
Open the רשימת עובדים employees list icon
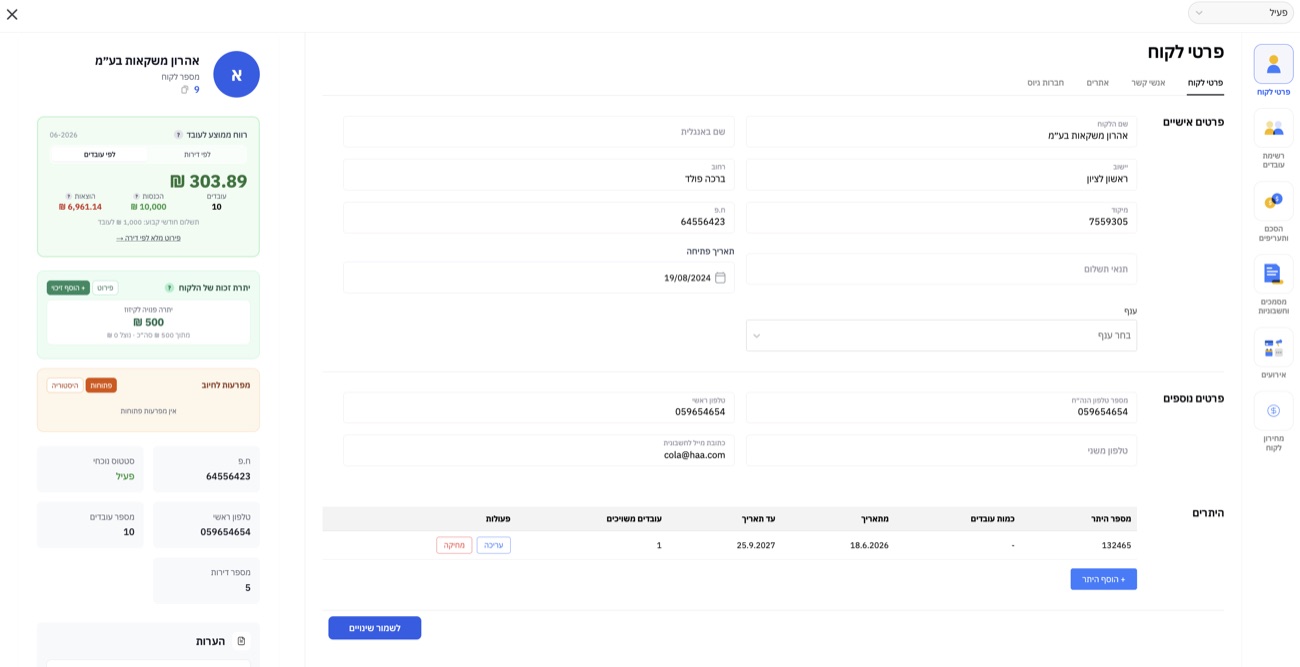[1273, 128]
